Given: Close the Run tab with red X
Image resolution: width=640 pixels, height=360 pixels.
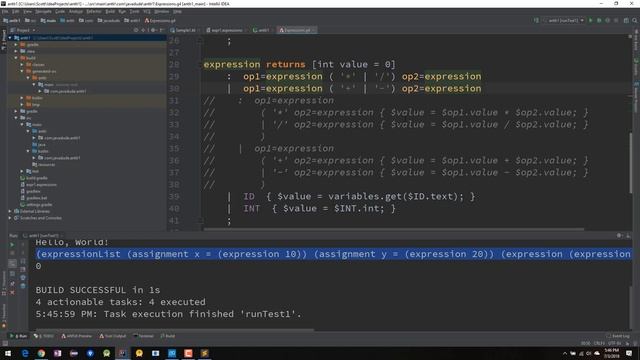Looking at the screenshot, I should point(12,292).
